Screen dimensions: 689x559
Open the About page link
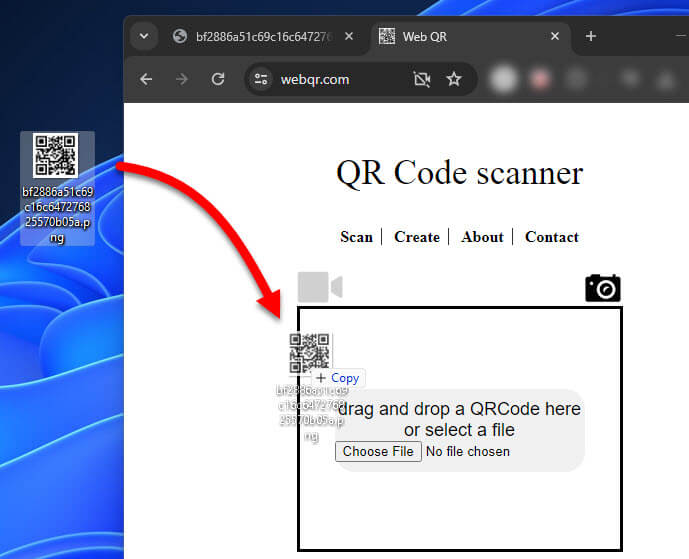click(x=482, y=237)
